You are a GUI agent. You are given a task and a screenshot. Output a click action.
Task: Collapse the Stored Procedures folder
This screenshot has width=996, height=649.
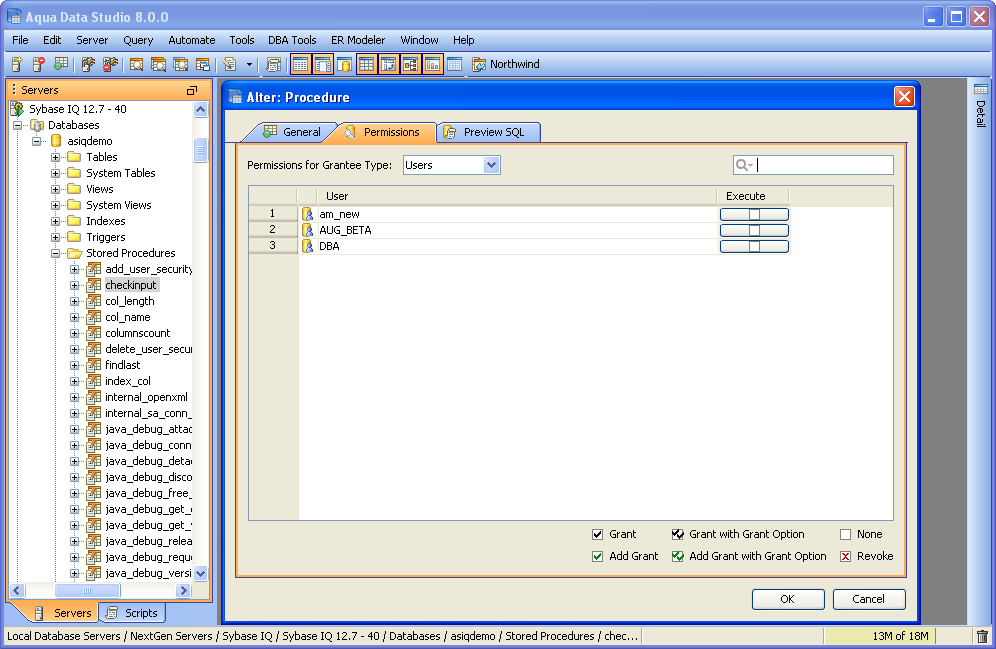[x=56, y=253]
